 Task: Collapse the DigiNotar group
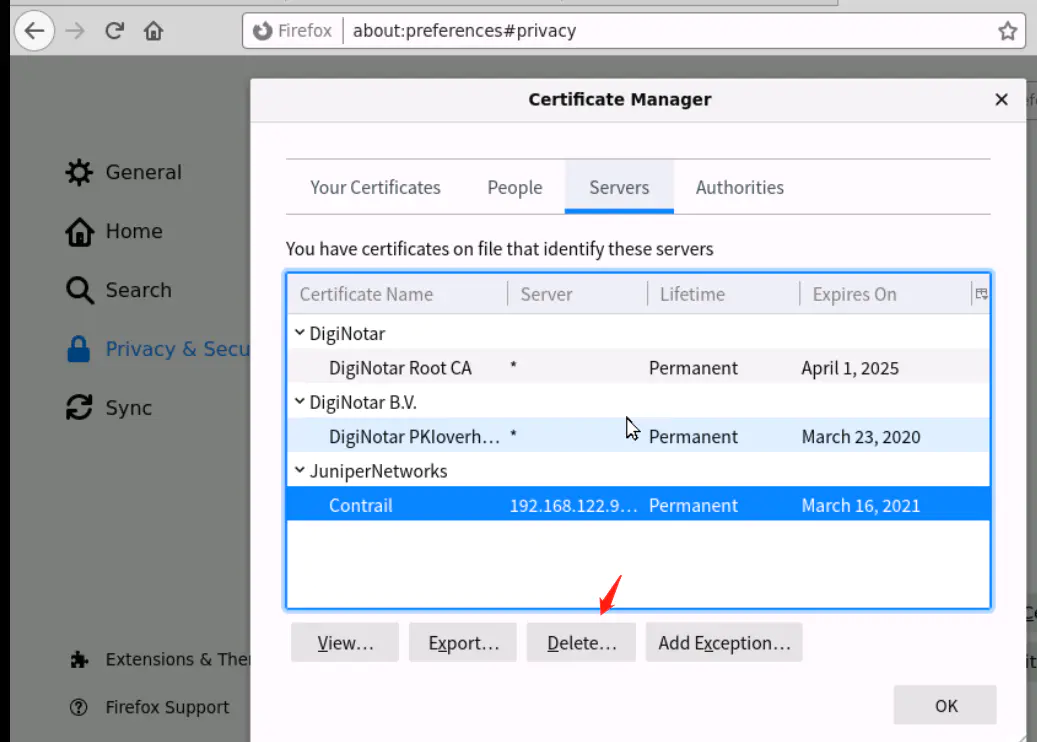tap(300, 333)
